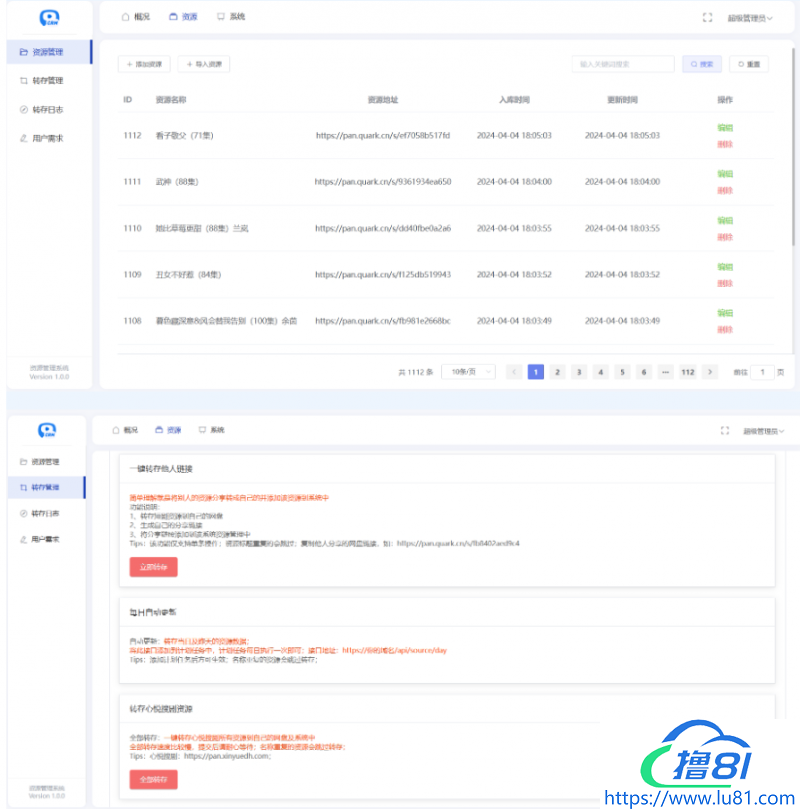Click the red 立即转存 button
Screen dimensions: 800x809
click(x=153, y=567)
